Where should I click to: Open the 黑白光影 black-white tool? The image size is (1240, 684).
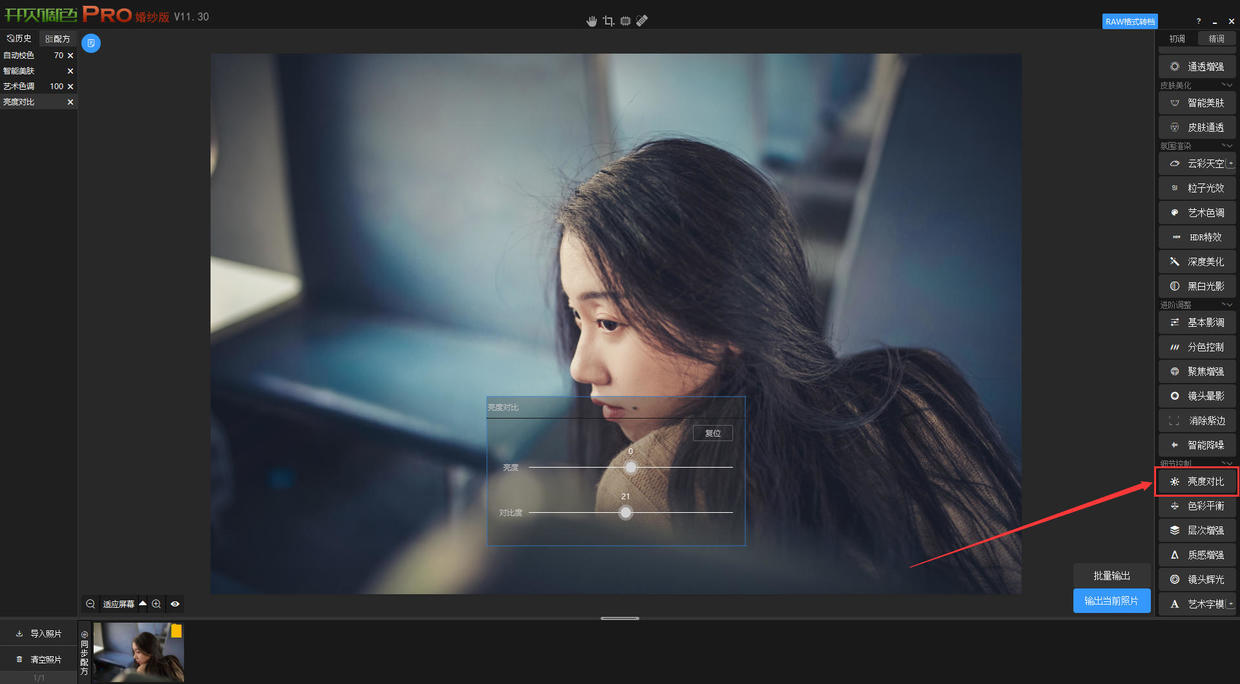coord(1197,286)
